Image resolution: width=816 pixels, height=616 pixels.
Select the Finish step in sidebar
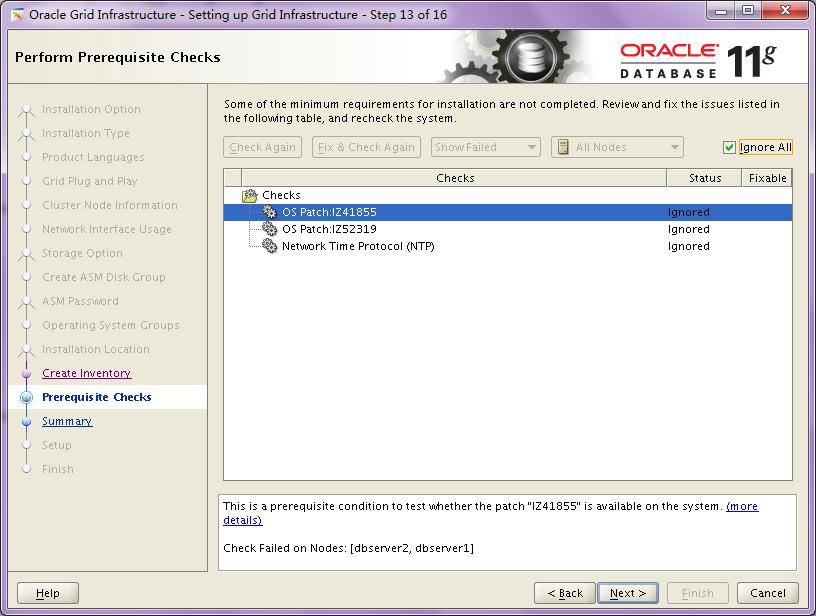58,469
